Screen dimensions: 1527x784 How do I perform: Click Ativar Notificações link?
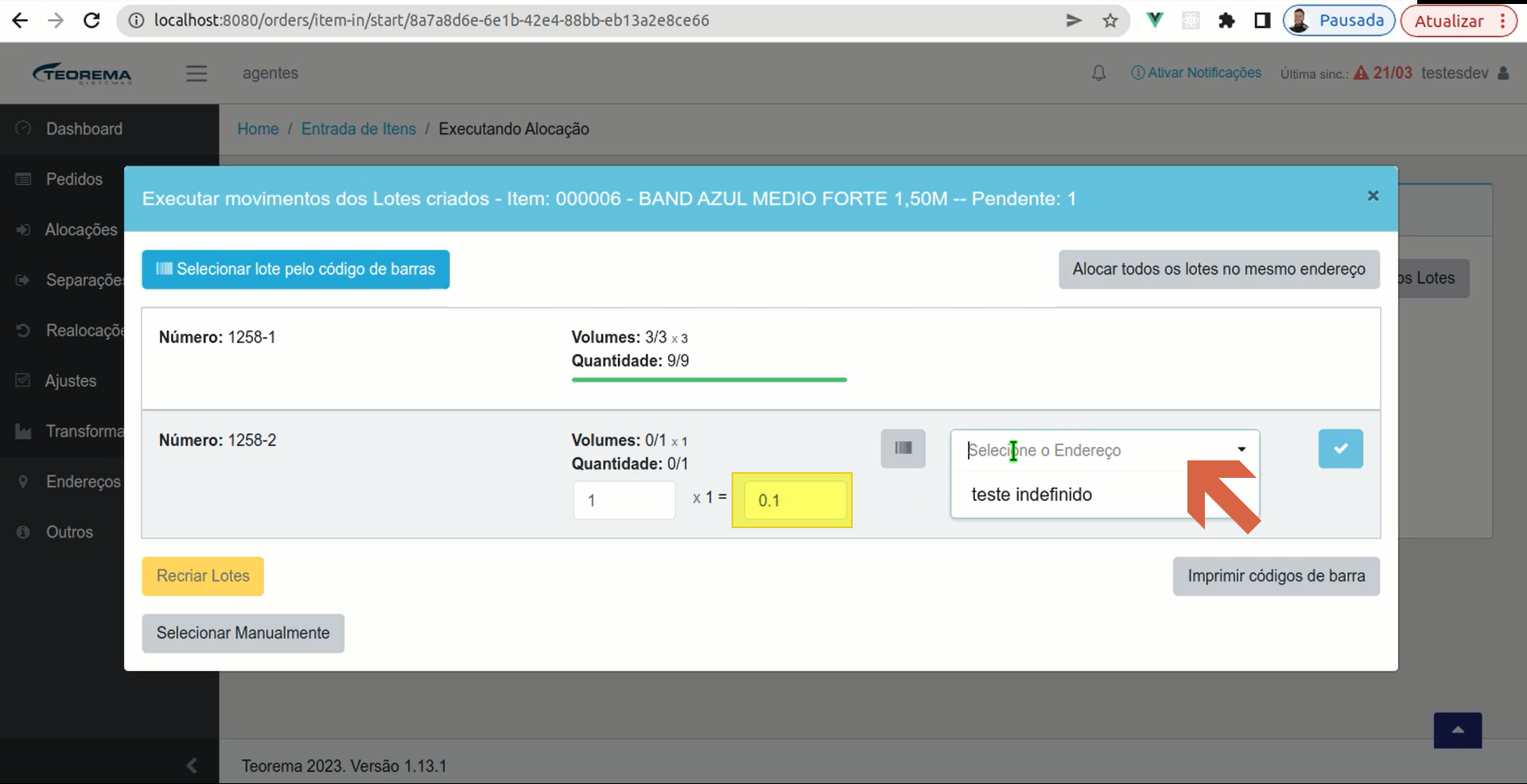[1196, 73]
